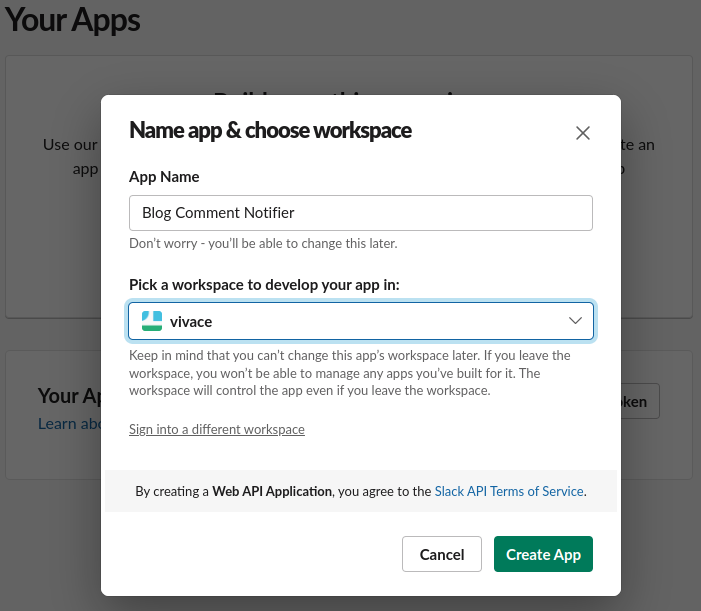701x611 pixels.
Task: Click the dropdown chevron arrow
Action: tap(575, 320)
